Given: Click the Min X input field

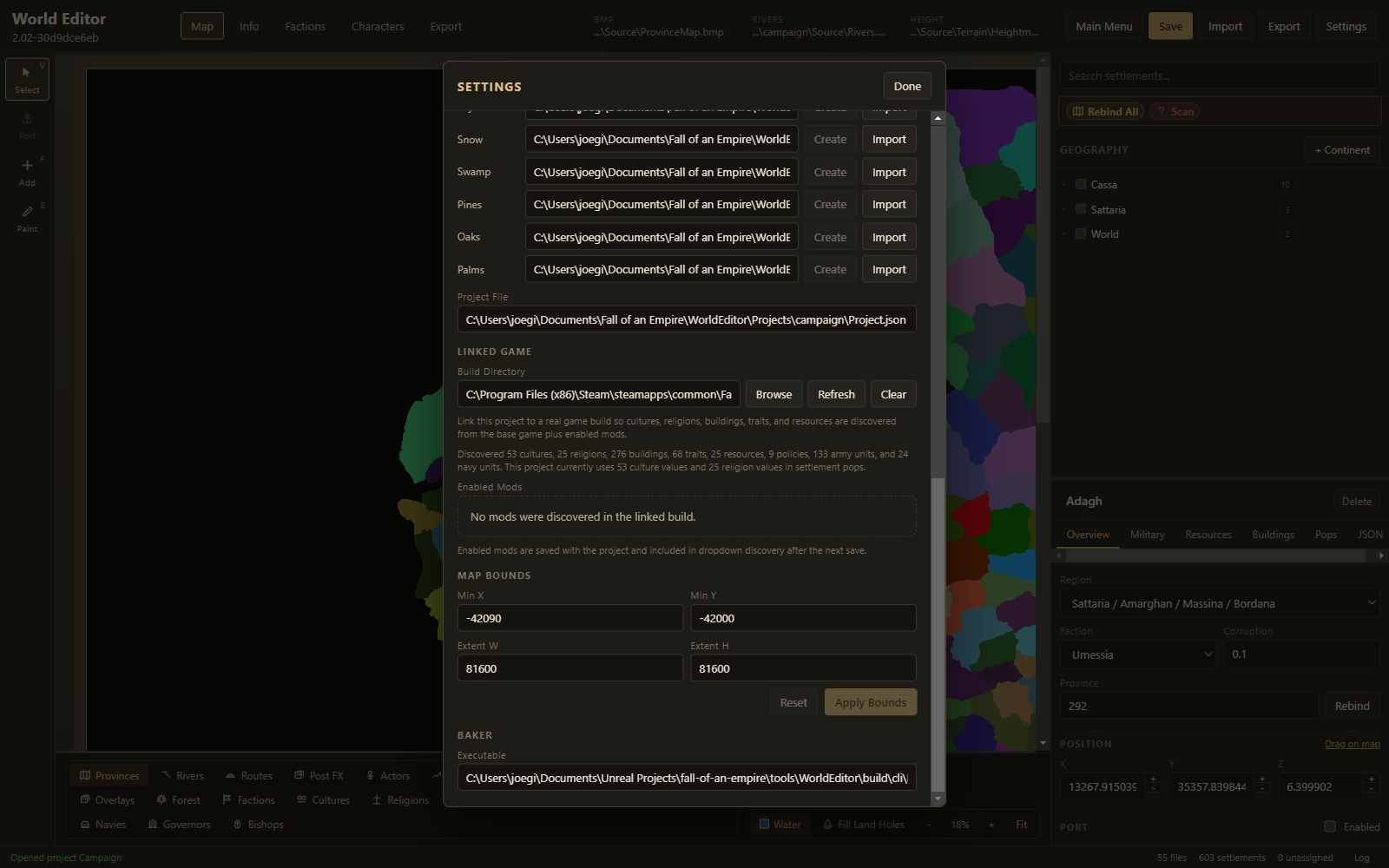Looking at the screenshot, I should click(569, 618).
